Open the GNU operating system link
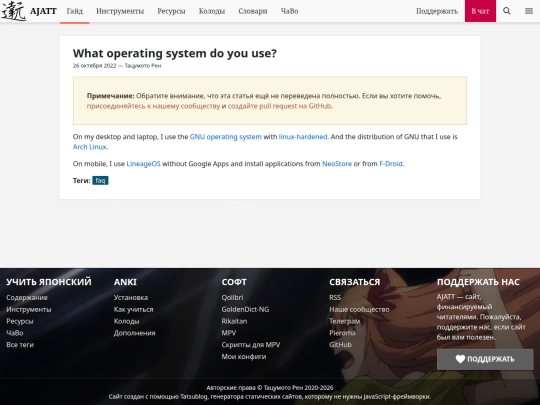This screenshot has height=405, width=540. click(x=226, y=137)
